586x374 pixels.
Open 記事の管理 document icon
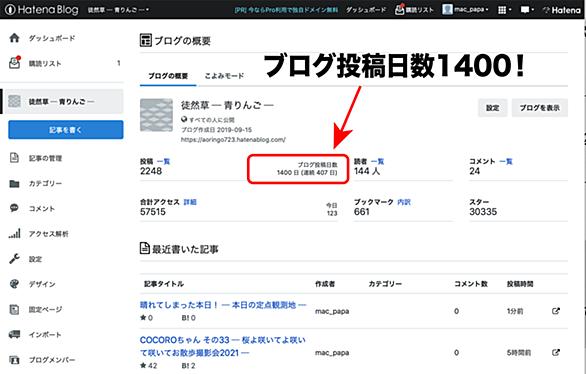[x=14, y=158]
